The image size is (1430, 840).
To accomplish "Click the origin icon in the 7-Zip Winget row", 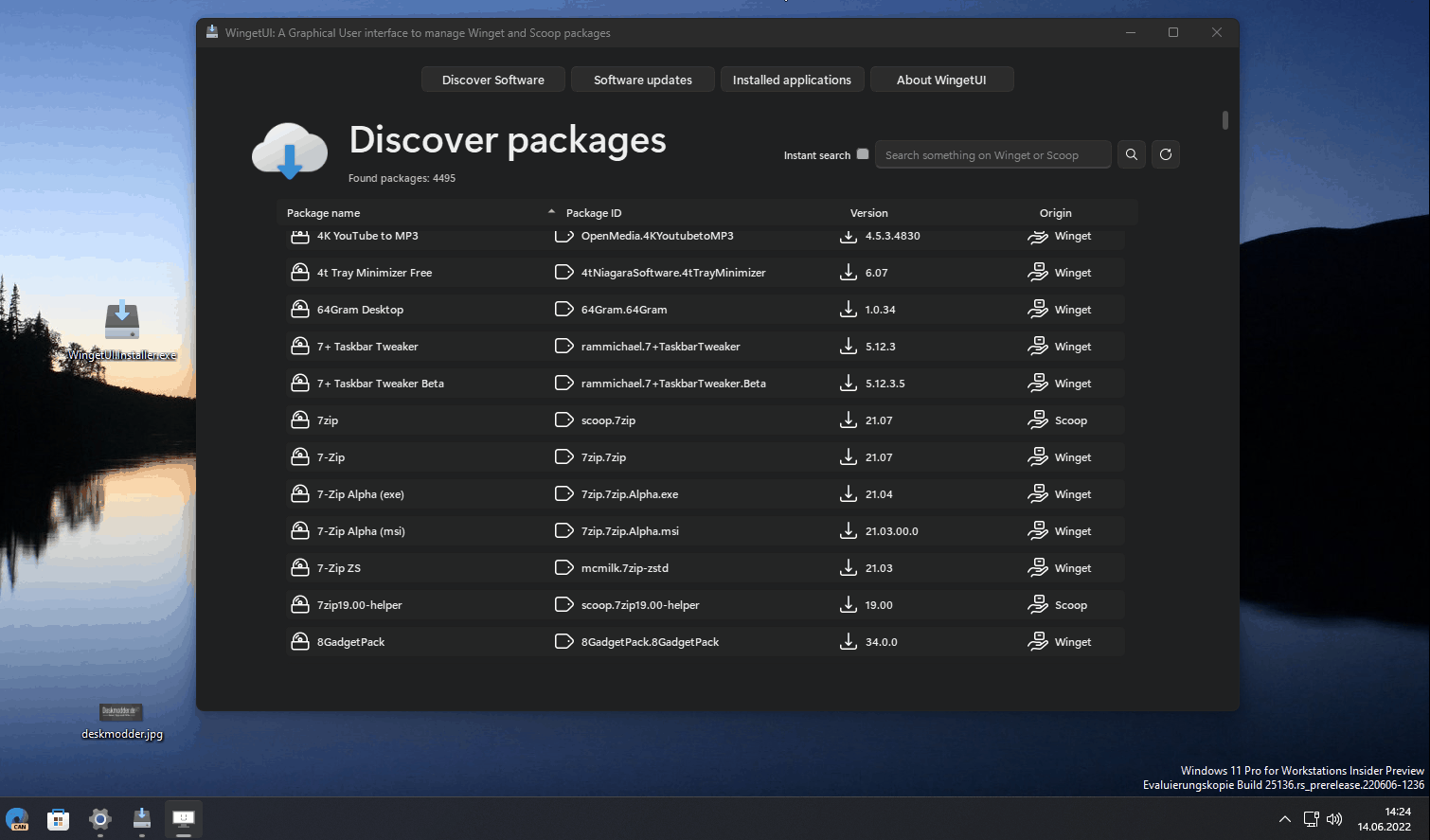I will tap(1038, 457).
